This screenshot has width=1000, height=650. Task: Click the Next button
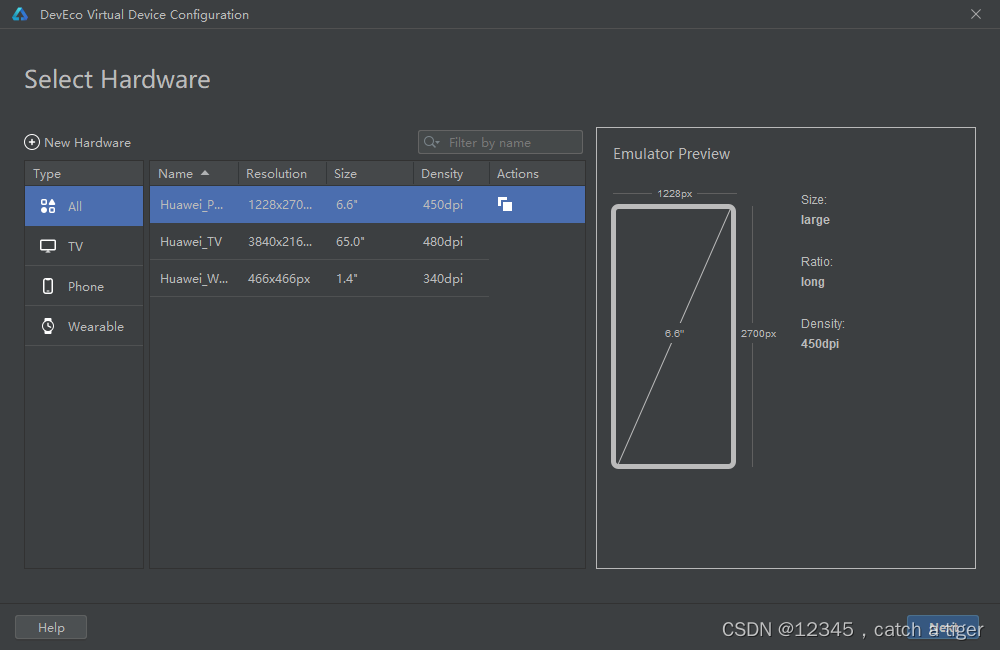pyautogui.click(x=943, y=627)
